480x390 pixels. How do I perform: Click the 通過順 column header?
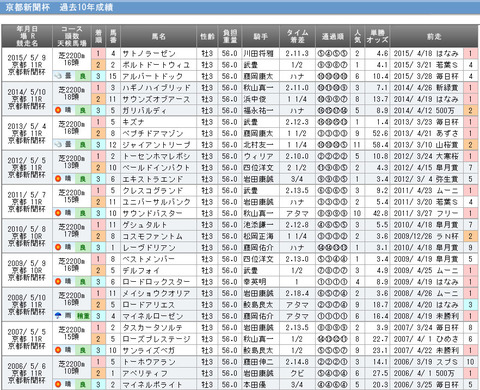(332, 36)
